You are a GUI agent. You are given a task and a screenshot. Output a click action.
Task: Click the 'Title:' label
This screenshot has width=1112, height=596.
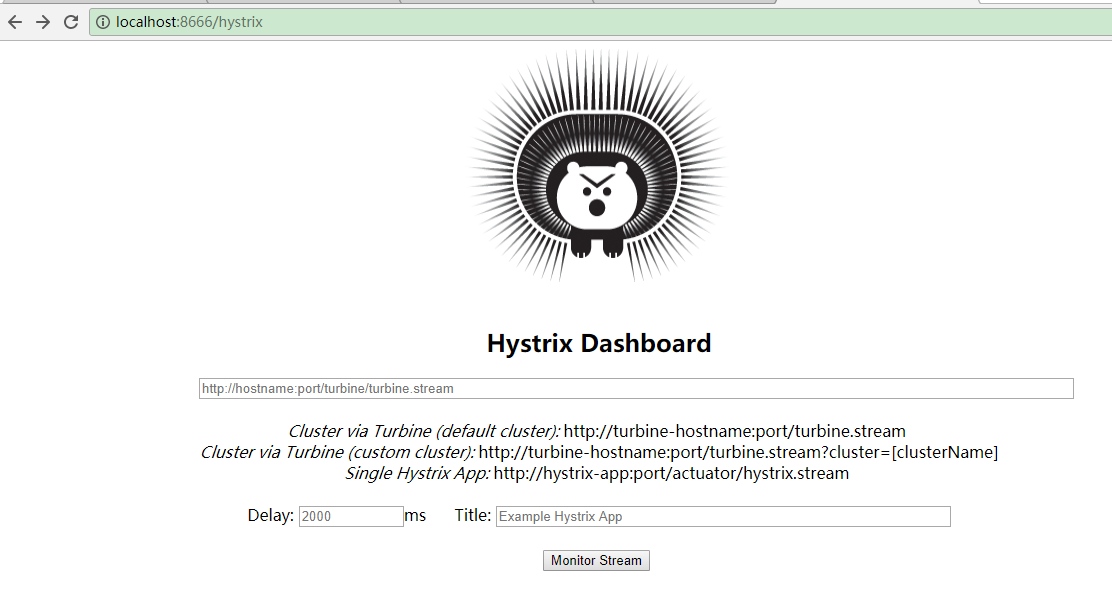[x=472, y=516]
